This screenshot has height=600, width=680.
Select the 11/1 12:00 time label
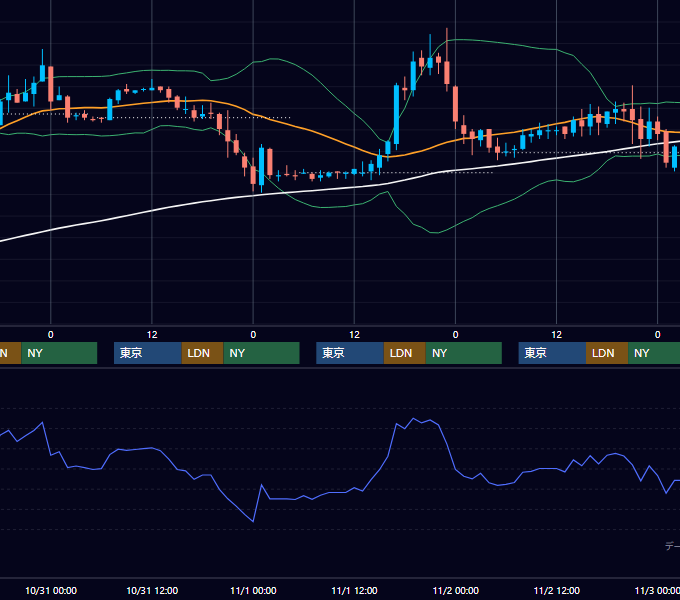click(x=354, y=590)
